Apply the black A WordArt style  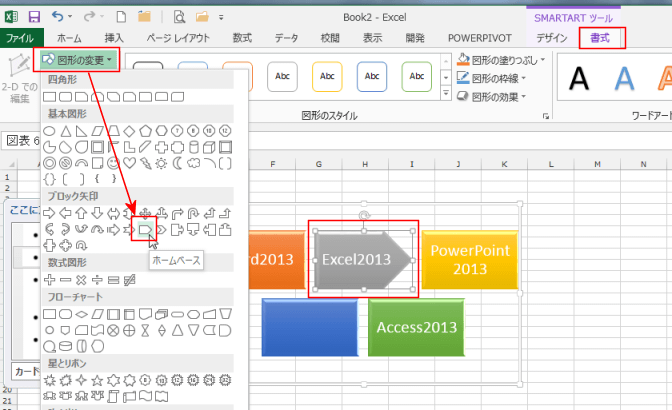click(x=579, y=78)
